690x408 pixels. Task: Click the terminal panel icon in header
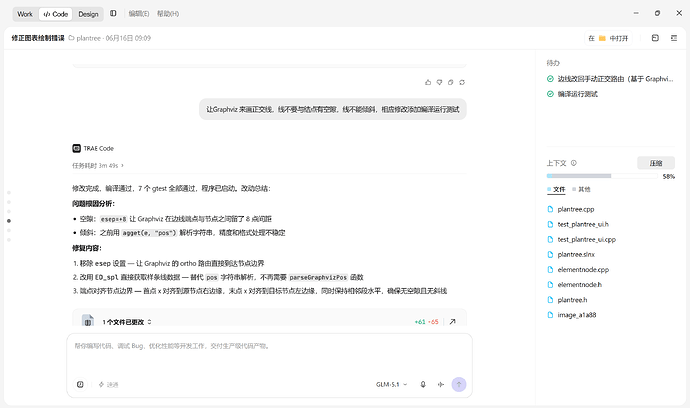coord(655,38)
